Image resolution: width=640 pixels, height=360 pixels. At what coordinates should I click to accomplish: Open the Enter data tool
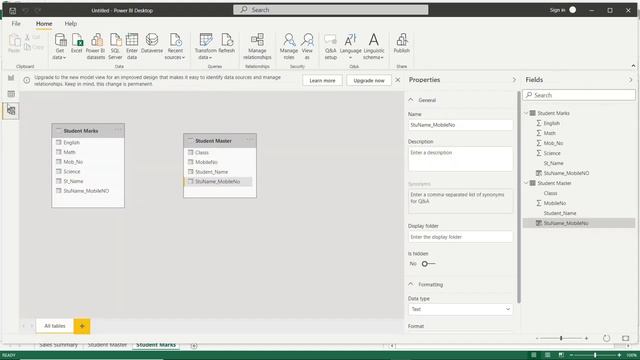click(132, 46)
